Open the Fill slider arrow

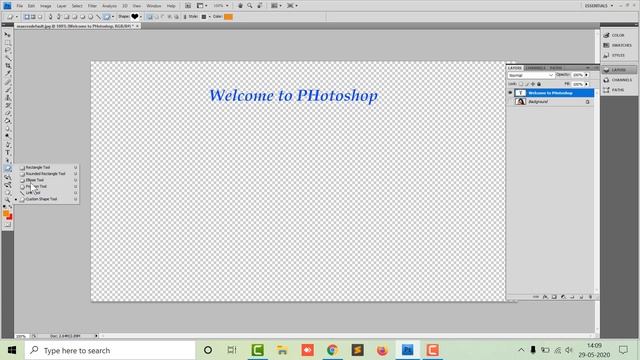point(587,84)
